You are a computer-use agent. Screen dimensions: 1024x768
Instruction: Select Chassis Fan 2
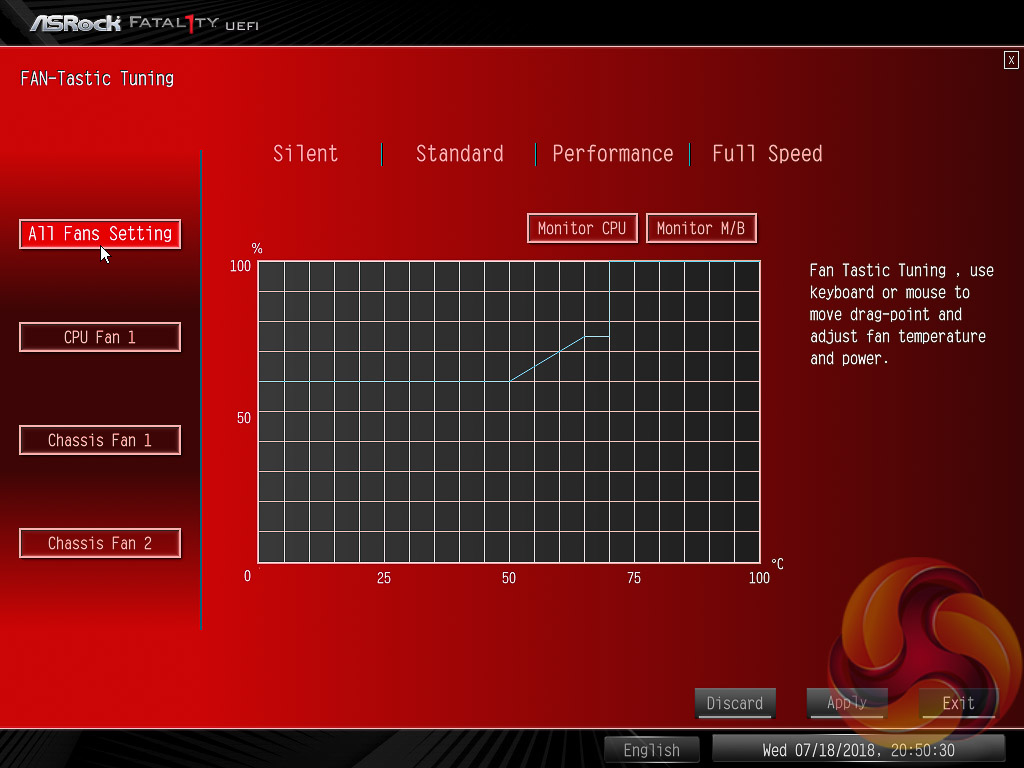click(x=100, y=543)
